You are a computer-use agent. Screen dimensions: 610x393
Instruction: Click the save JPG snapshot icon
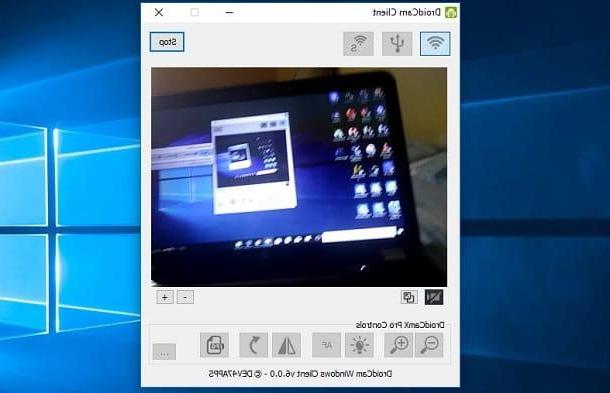tap(214, 345)
